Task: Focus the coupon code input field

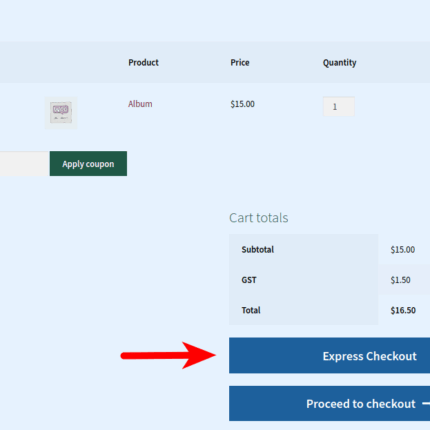Action: pyautogui.click(x=25, y=164)
